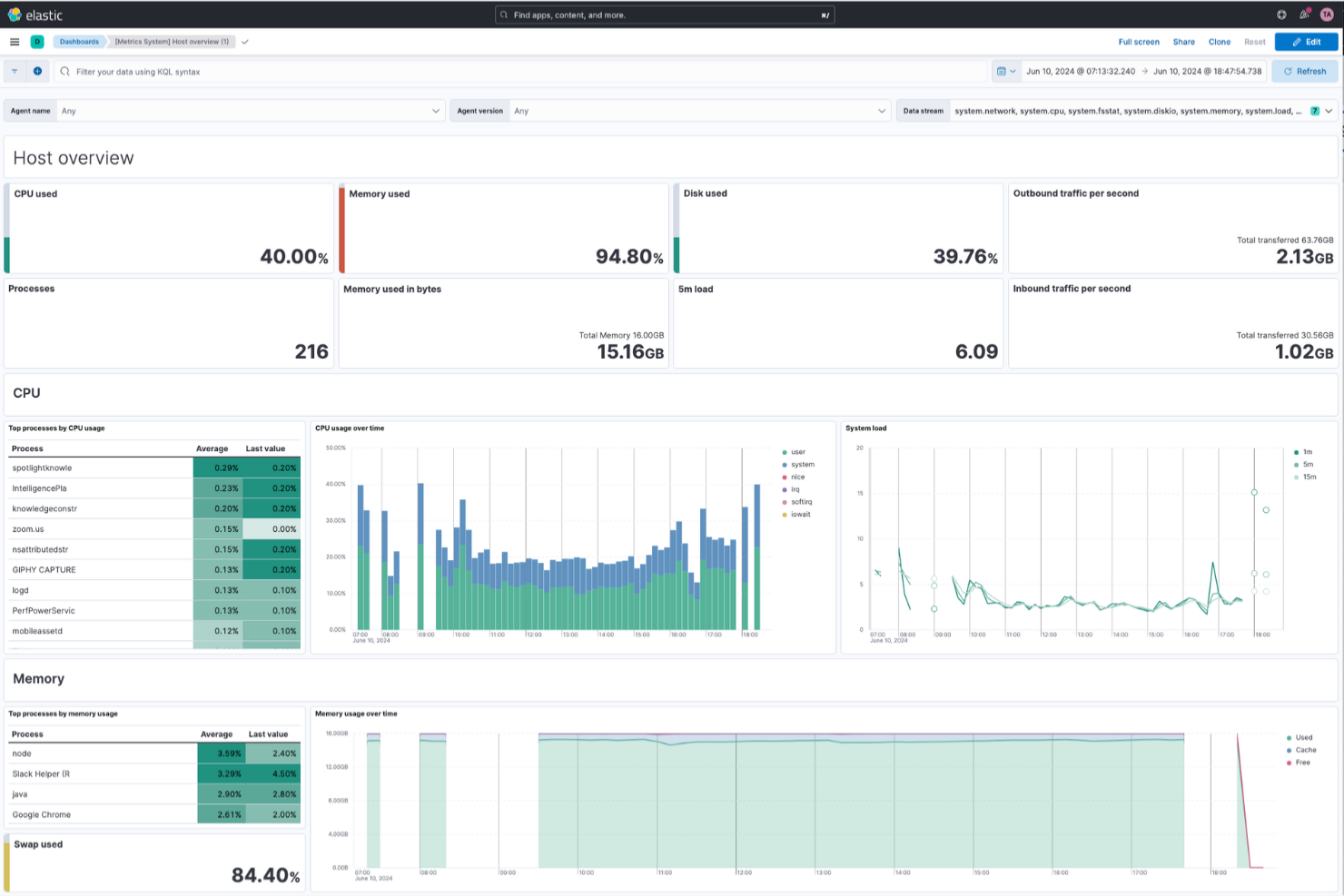Open the help icon in the top bar
Screen dimensions: 1344x896
1280,14
